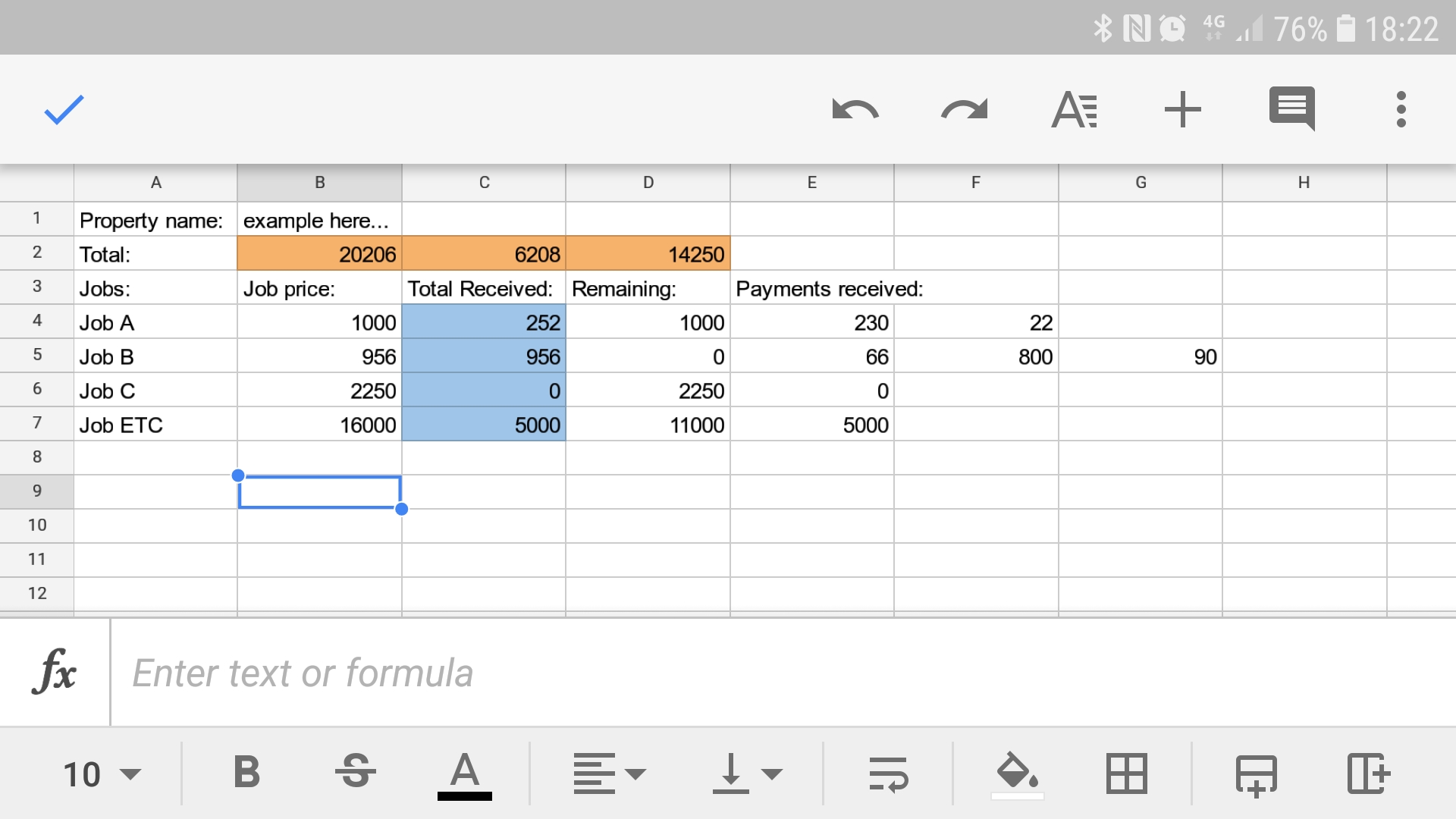Toggle text wrapping
Screen dimensions: 1456x819
coord(888,774)
